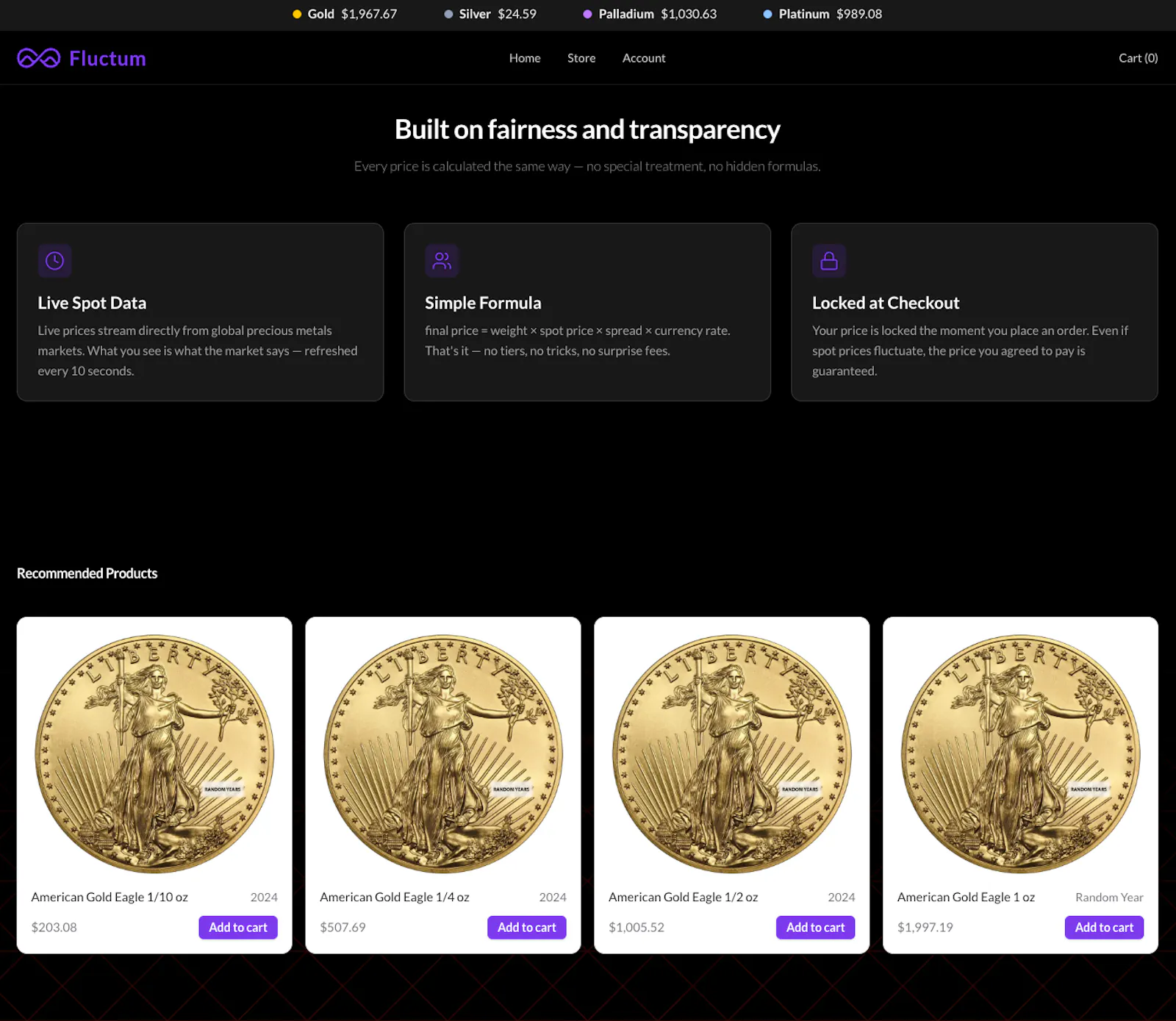The image size is (1176, 1021).
Task: Click the people icon on Simple Formula card
Action: point(442,261)
